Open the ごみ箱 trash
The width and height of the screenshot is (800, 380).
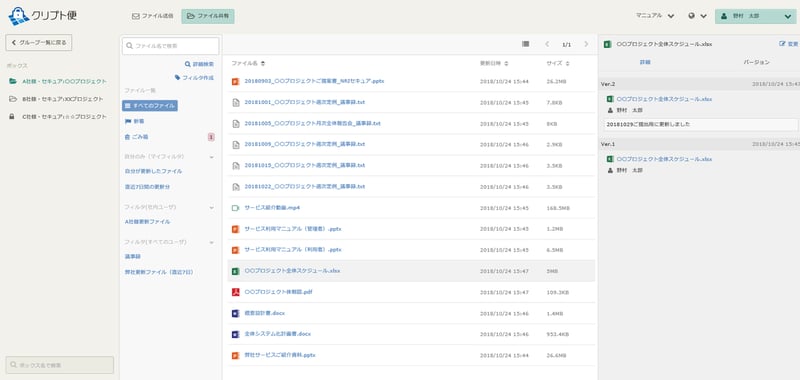pos(137,137)
